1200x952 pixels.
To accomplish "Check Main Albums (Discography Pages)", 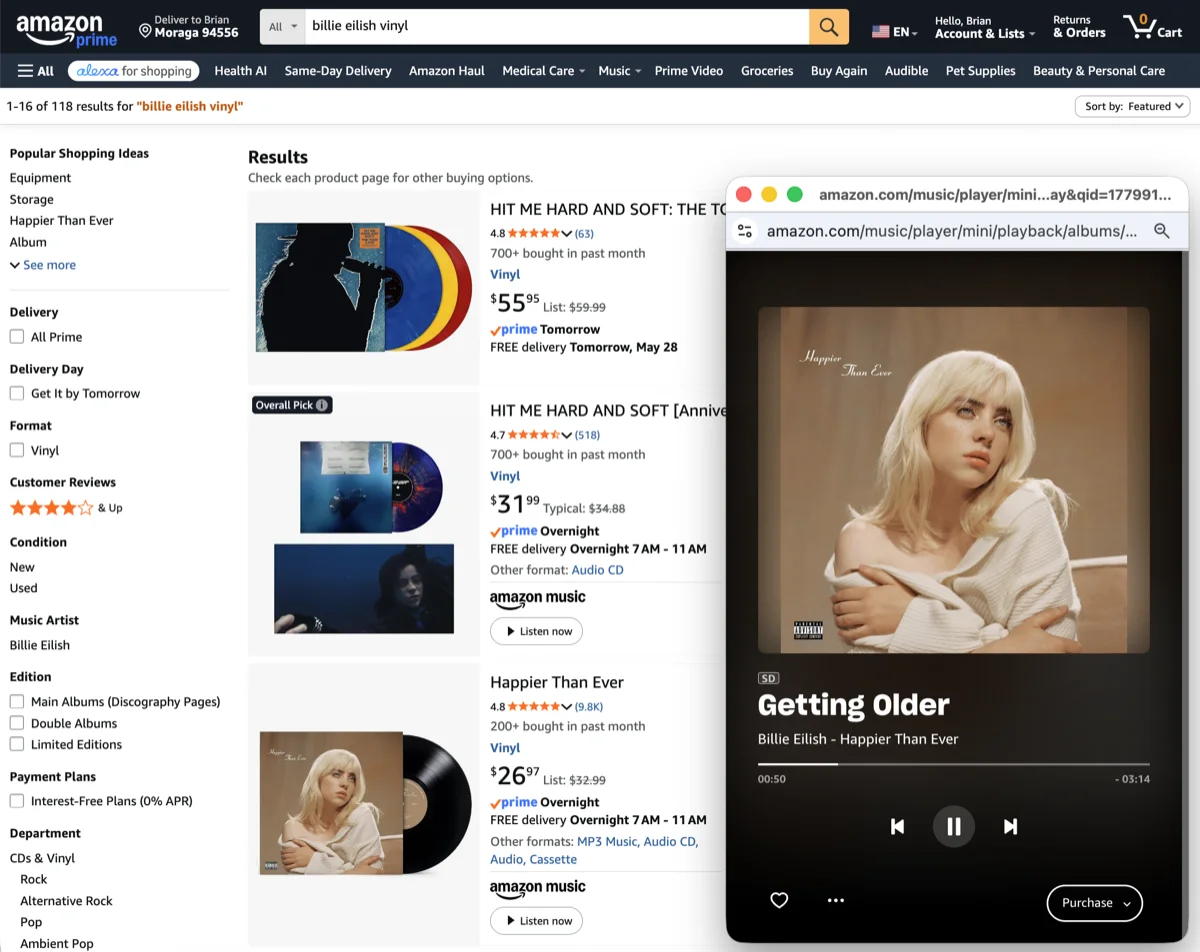I will (x=17, y=701).
